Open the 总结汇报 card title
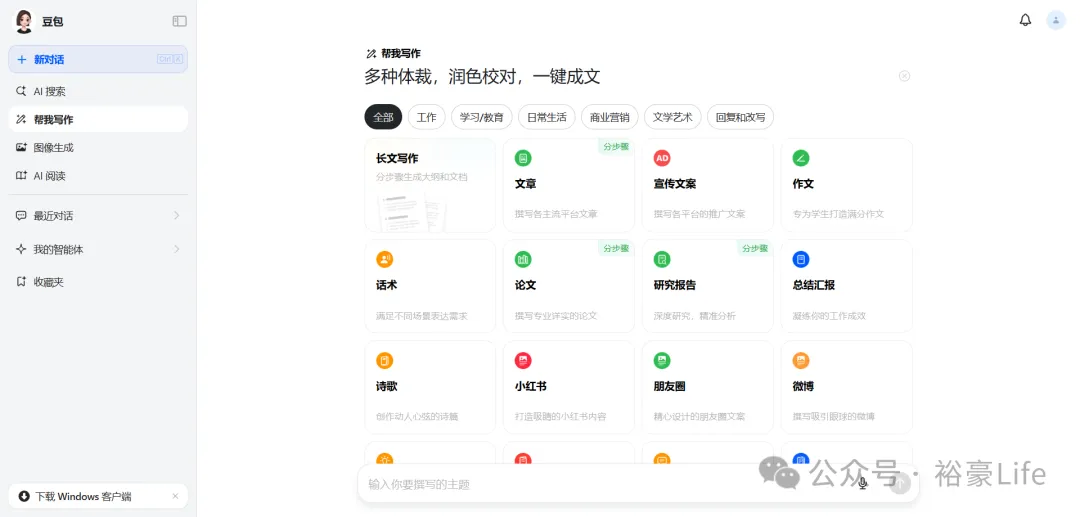The width and height of the screenshot is (1080, 517). pyautogui.click(x=813, y=285)
